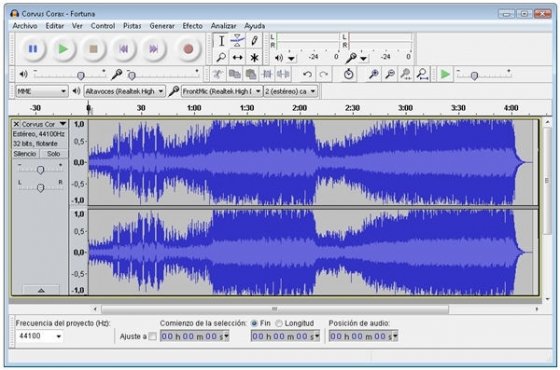Viewport: 560px width, 370px height.
Task: Open the Corvus Cor track menu dropdown
Action: point(63,124)
